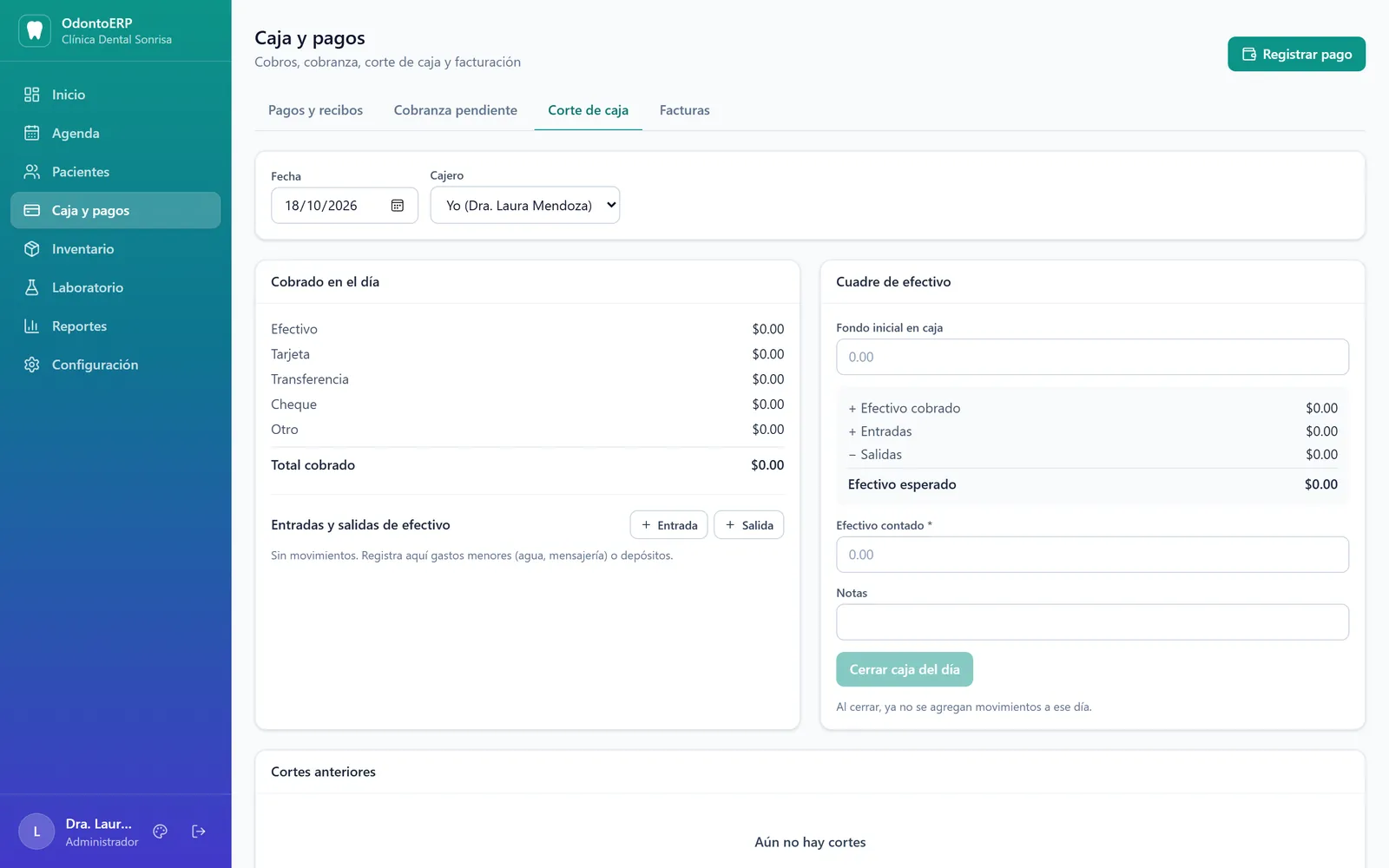Click the Total cobrado label
This screenshot has height=868, width=1389.
(x=313, y=465)
